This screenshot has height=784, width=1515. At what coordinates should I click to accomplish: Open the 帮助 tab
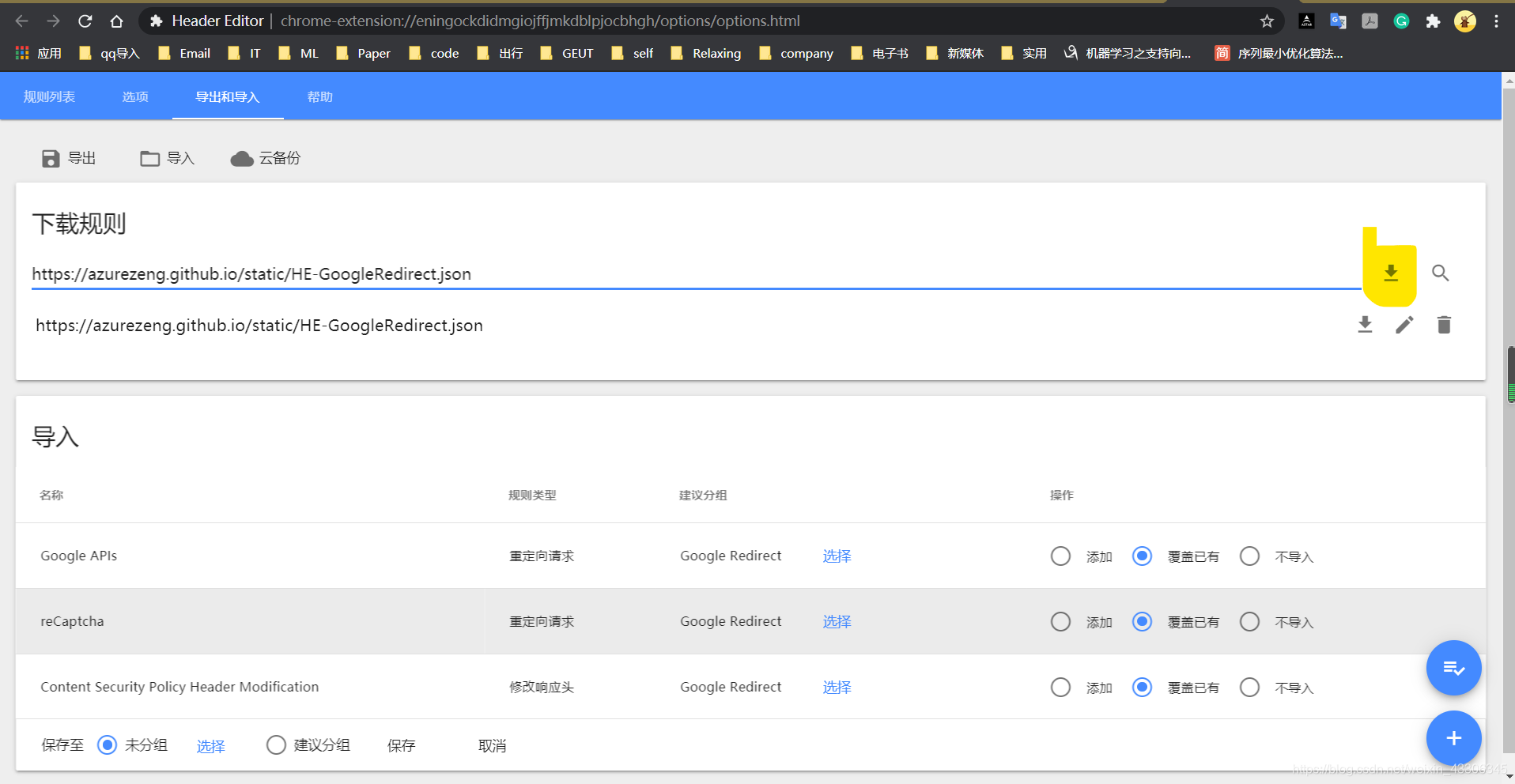[319, 96]
